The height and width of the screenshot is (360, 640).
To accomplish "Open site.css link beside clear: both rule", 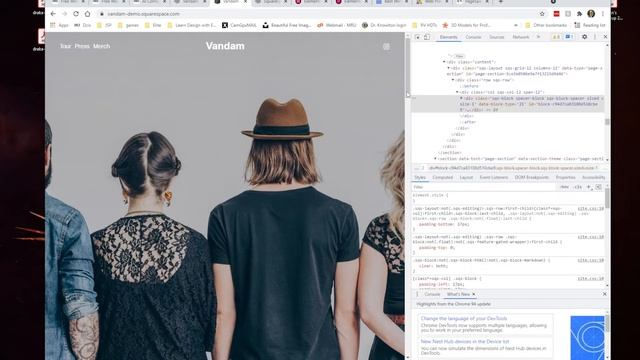I will coord(591,260).
